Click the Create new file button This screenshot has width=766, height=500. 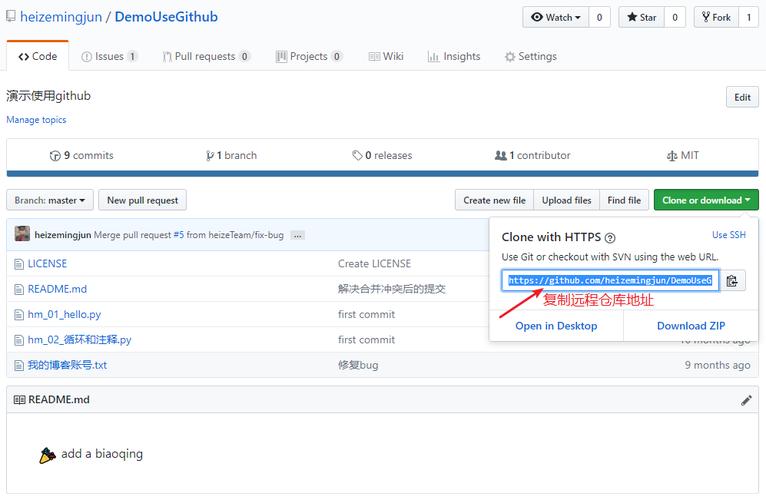point(494,200)
